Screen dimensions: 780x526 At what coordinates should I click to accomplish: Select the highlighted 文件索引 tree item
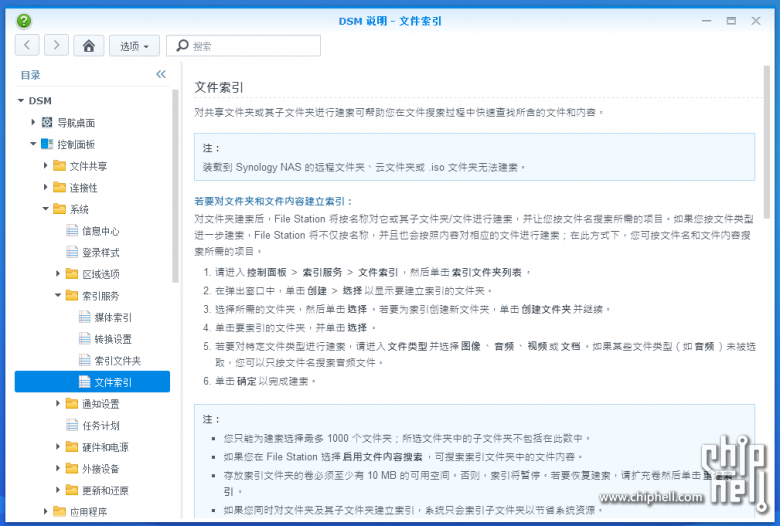coord(92,382)
